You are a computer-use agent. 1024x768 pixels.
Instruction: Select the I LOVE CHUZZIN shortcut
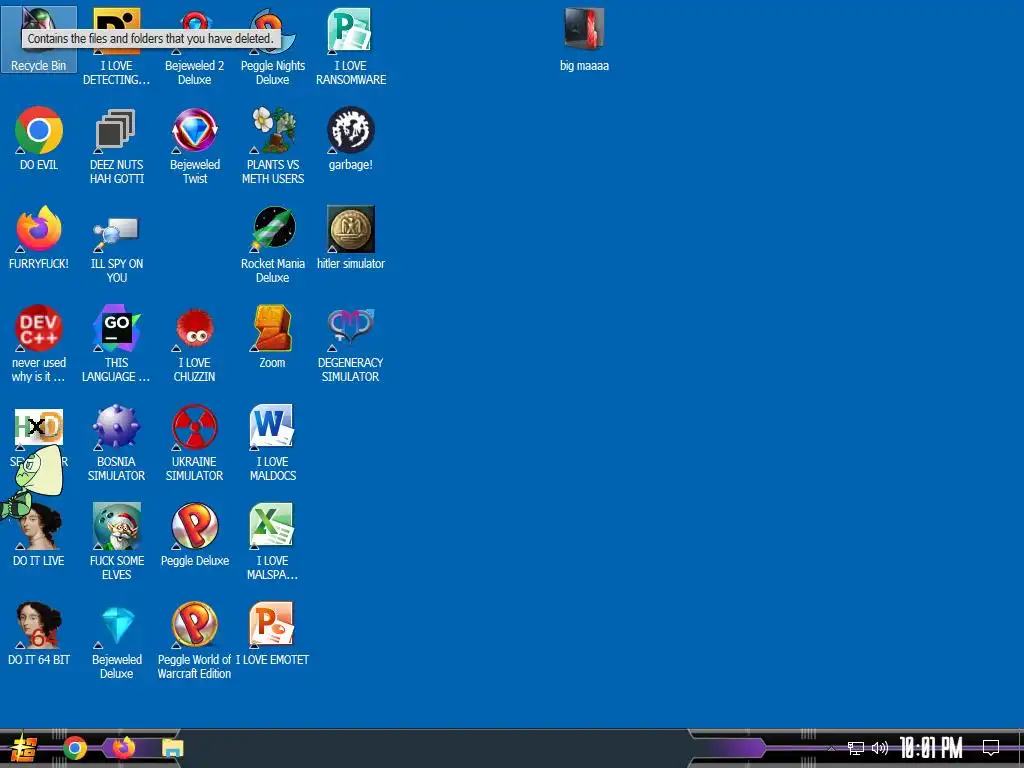(x=195, y=344)
